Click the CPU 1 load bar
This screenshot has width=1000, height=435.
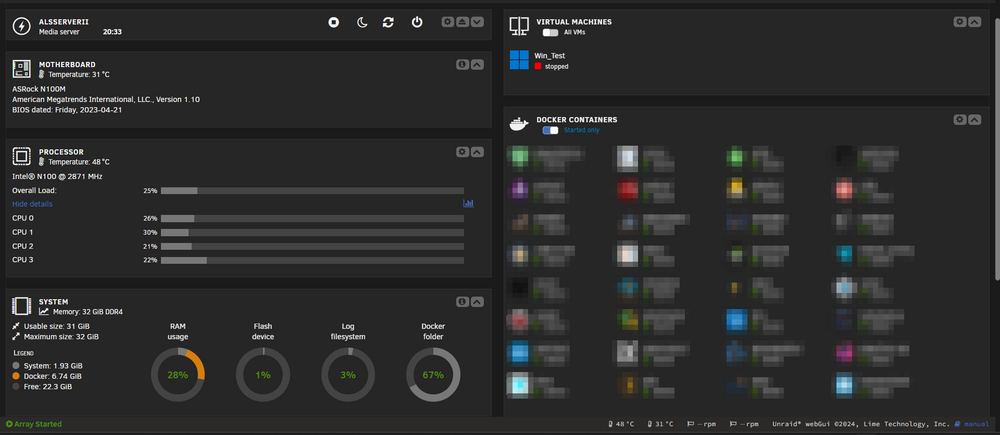[312, 233]
